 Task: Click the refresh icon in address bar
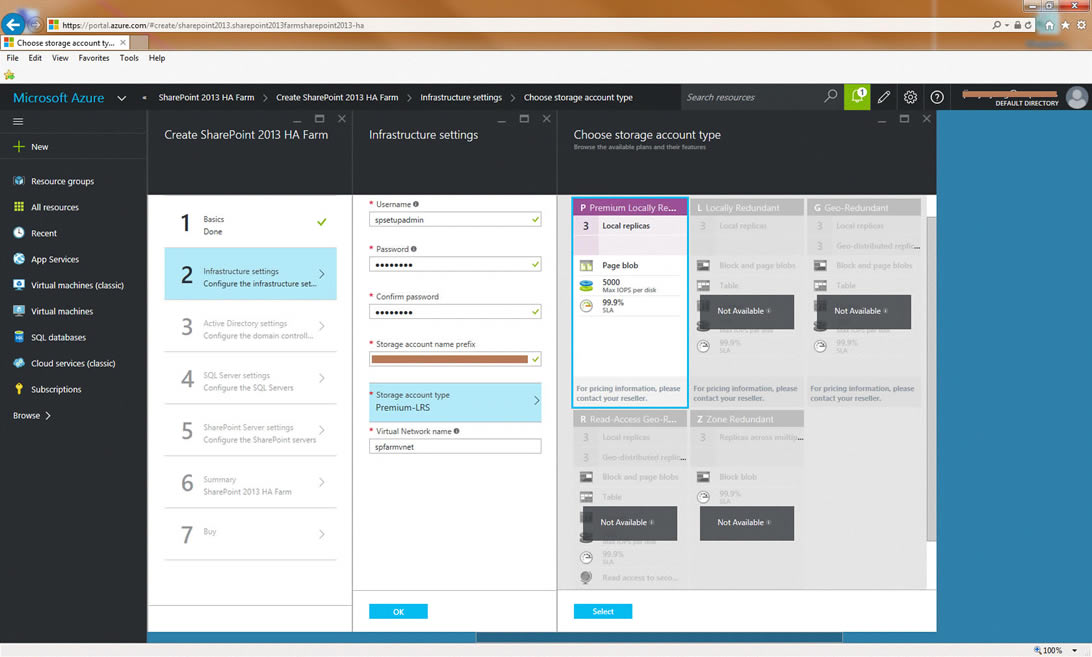tap(1028, 25)
